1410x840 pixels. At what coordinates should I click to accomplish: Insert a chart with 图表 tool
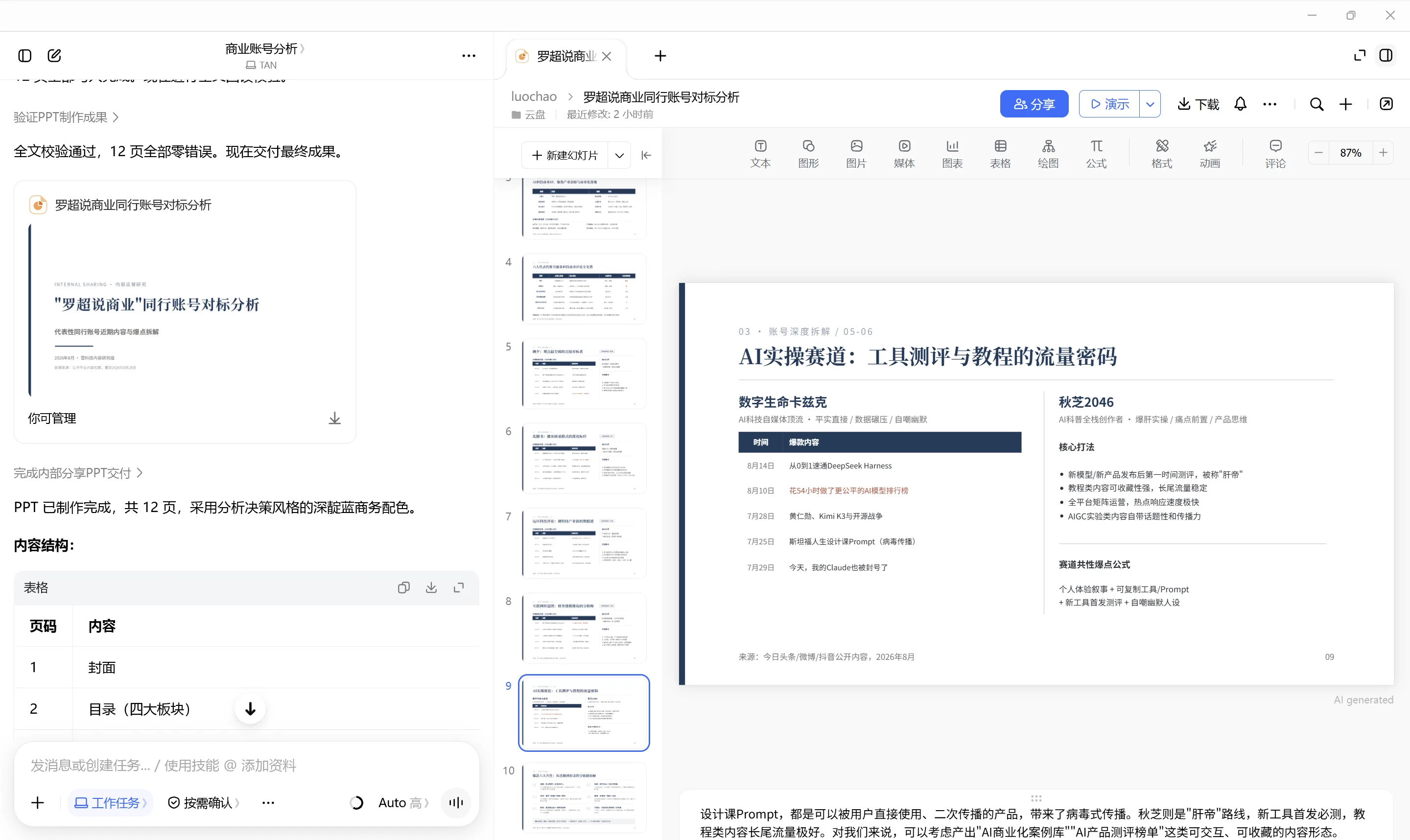(952, 154)
